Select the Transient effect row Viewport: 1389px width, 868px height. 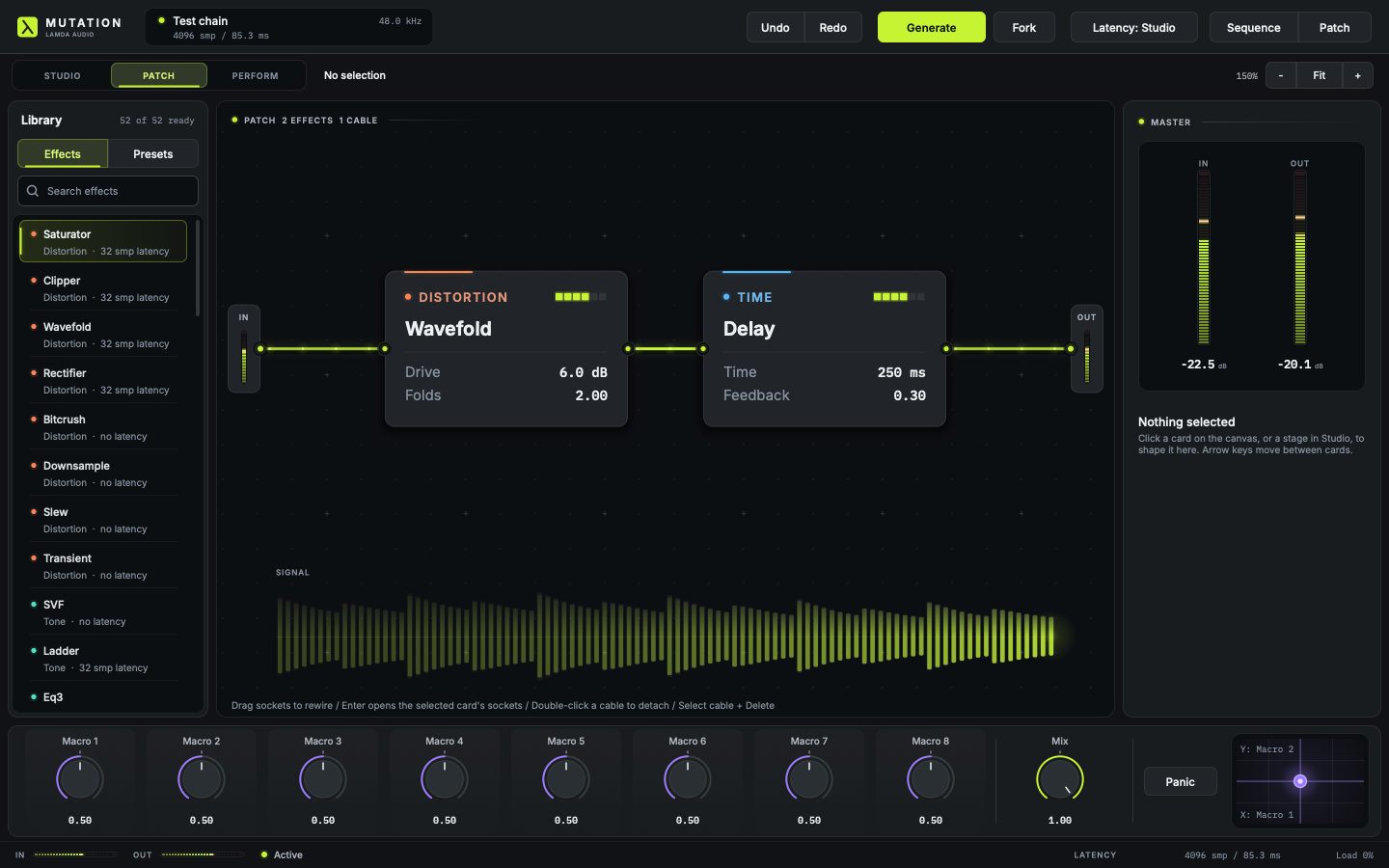103,566
